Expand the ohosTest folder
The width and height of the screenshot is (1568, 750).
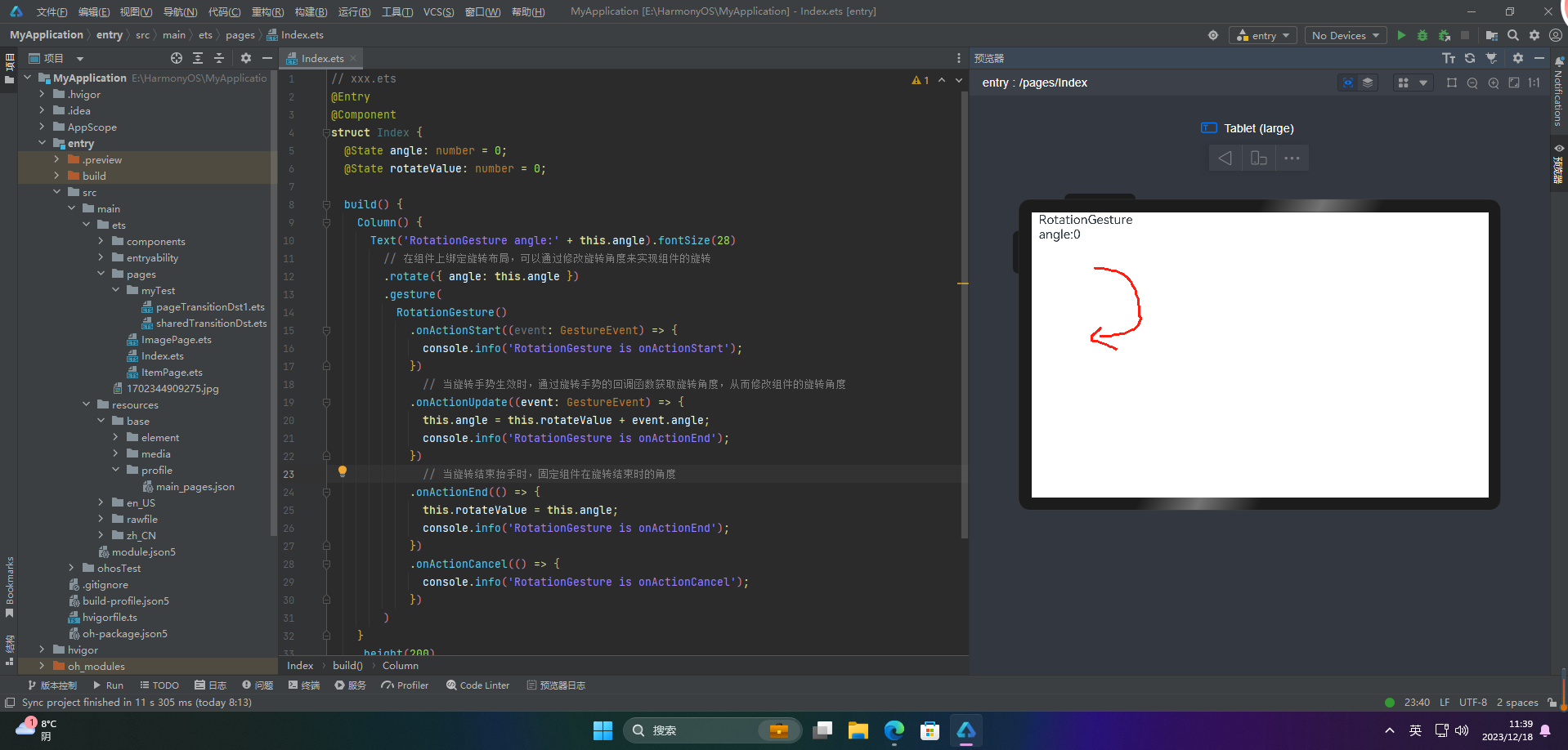(71, 568)
